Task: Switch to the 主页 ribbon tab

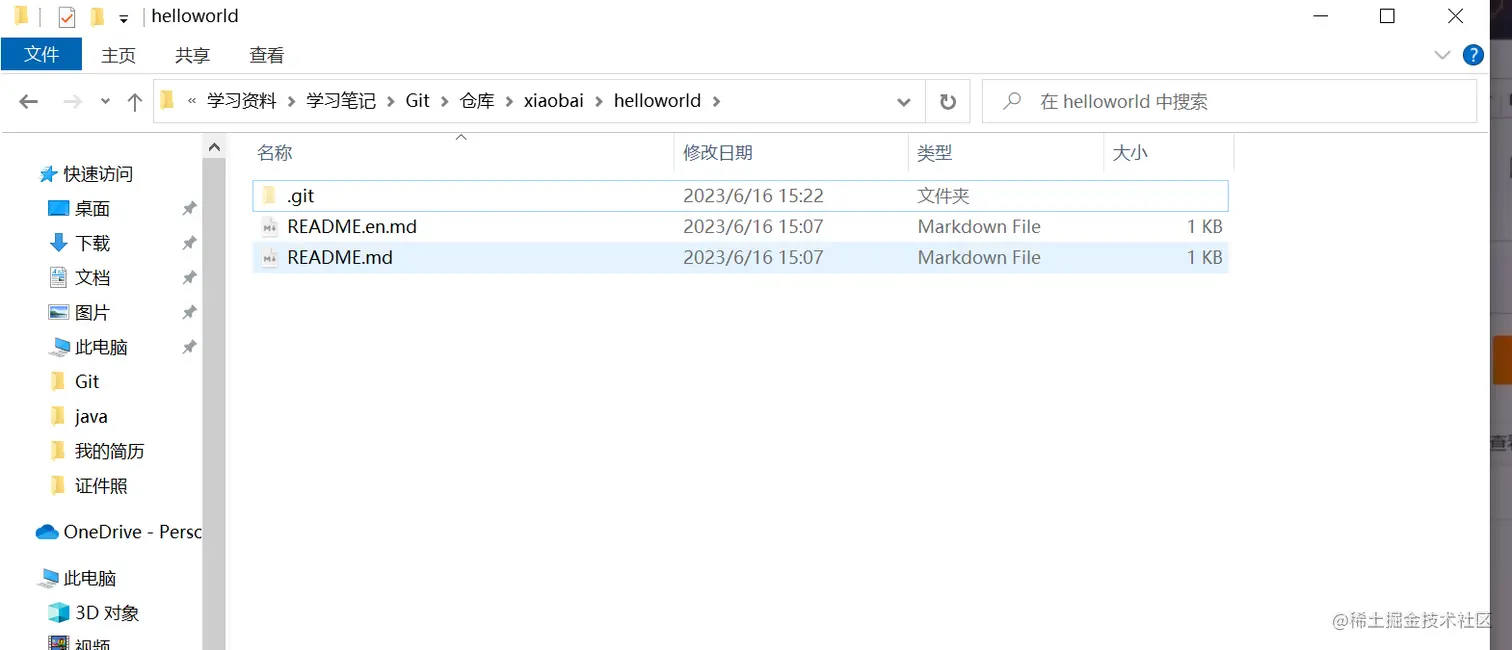Action: coord(118,55)
